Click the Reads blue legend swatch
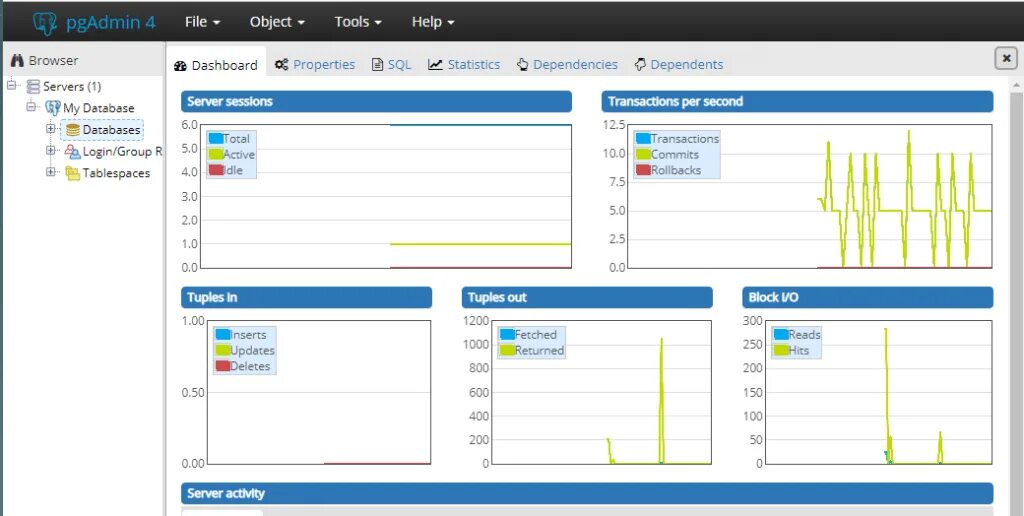The height and width of the screenshot is (516, 1024). pos(781,334)
